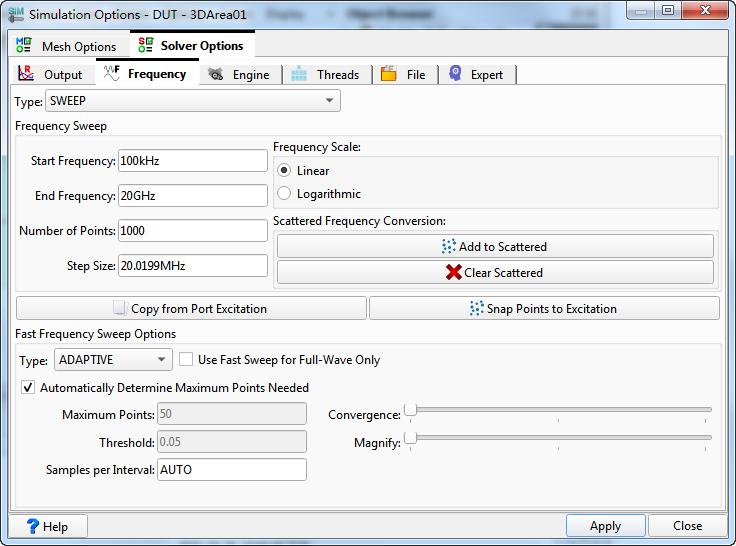The image size is (736, 546).
Task: Click the File tab folder icon
Action: pos(389,74)
